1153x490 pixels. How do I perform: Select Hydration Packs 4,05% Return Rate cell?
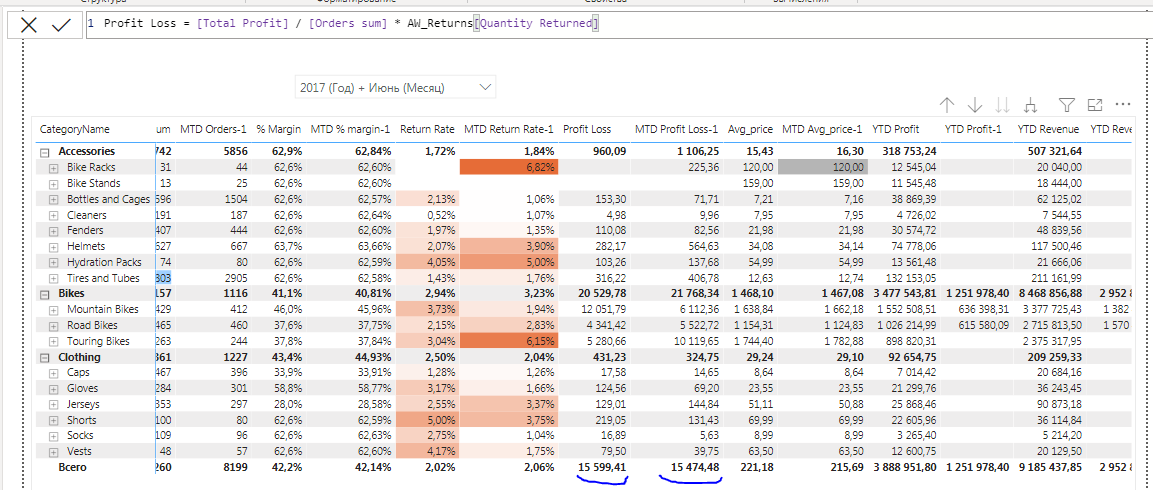pos(426,263)
